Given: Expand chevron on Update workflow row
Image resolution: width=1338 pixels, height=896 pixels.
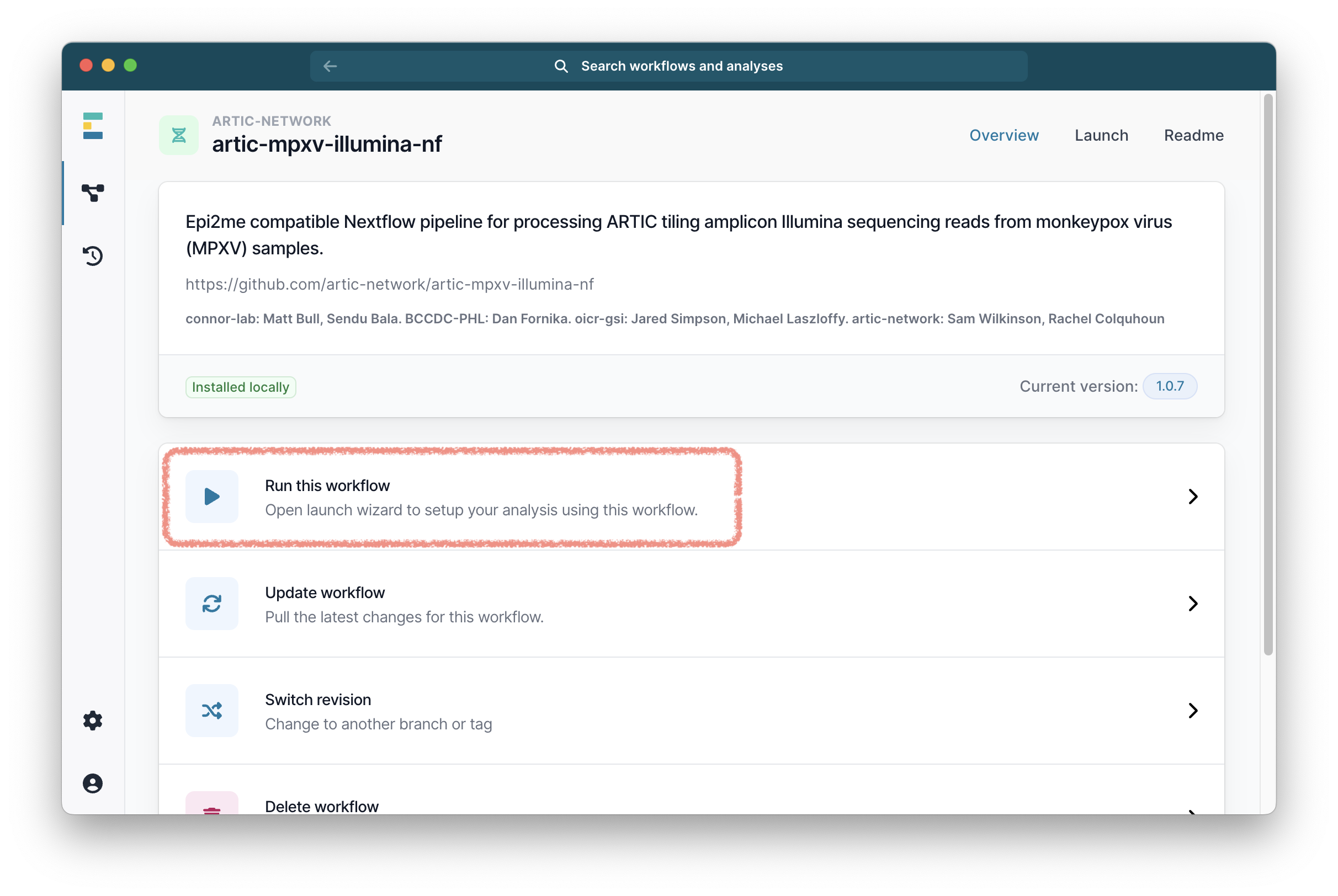Looking at the screenshot, I should point(1193,604).
